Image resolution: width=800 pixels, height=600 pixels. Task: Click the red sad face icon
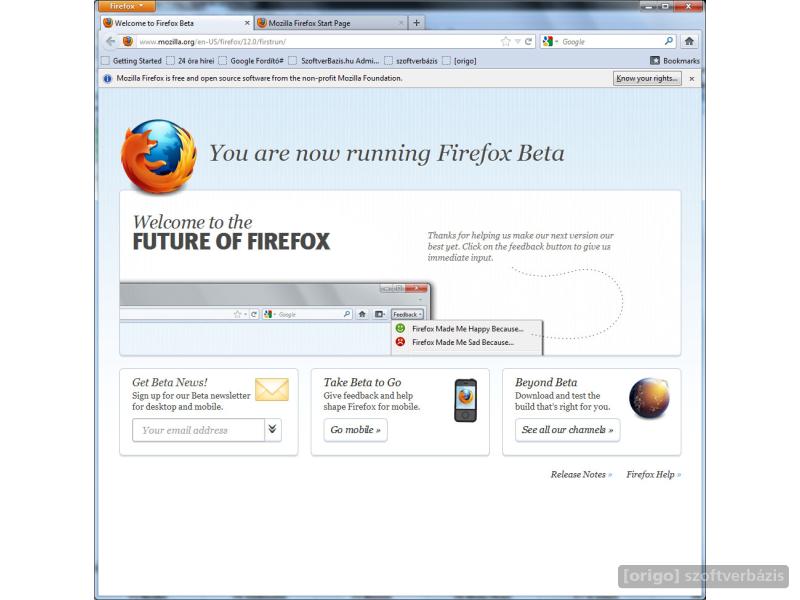[401, 342]
